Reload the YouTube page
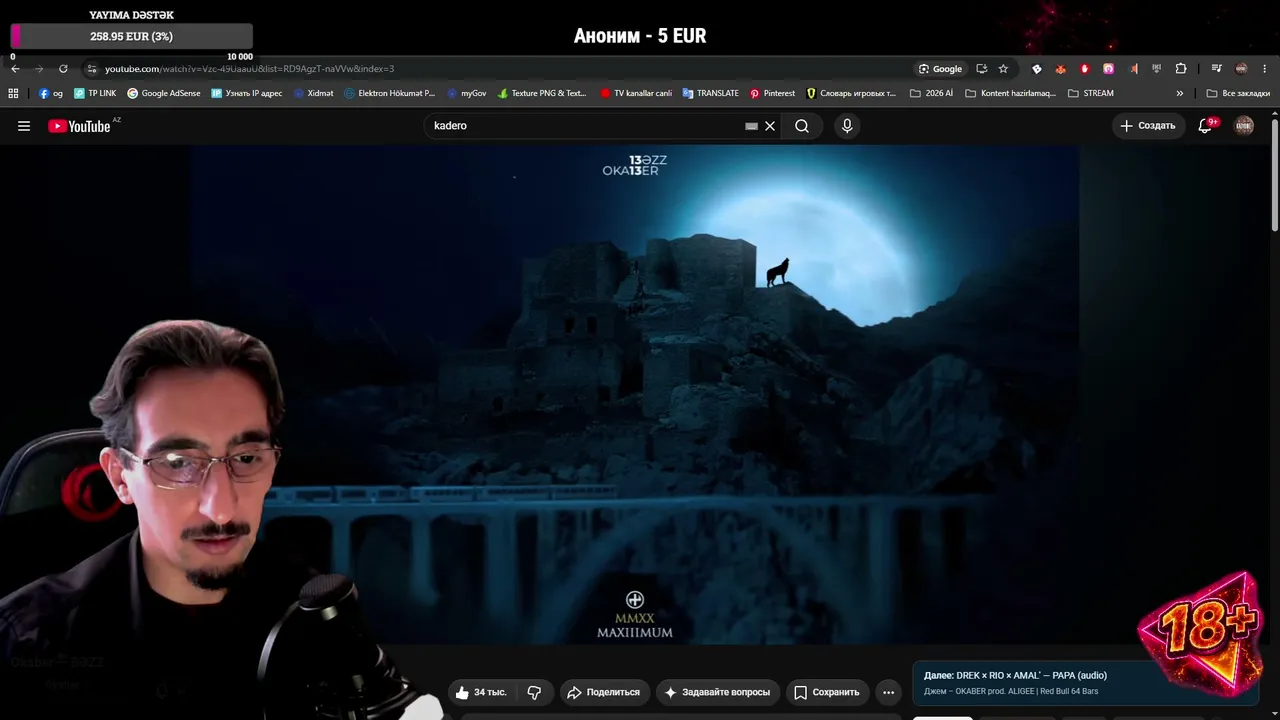 click(63, 69)
